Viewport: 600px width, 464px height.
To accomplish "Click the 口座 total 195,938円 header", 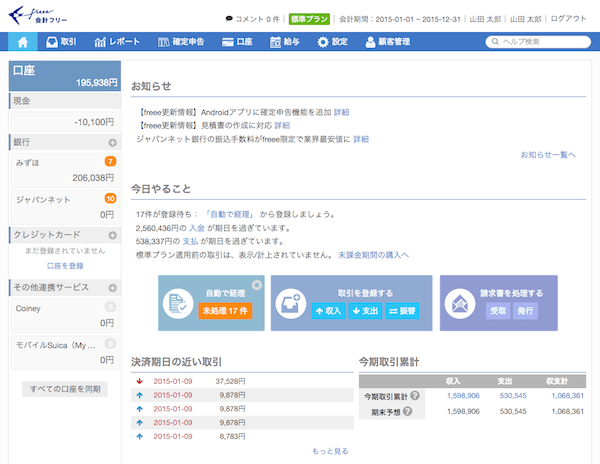I will tap(65, 75).
